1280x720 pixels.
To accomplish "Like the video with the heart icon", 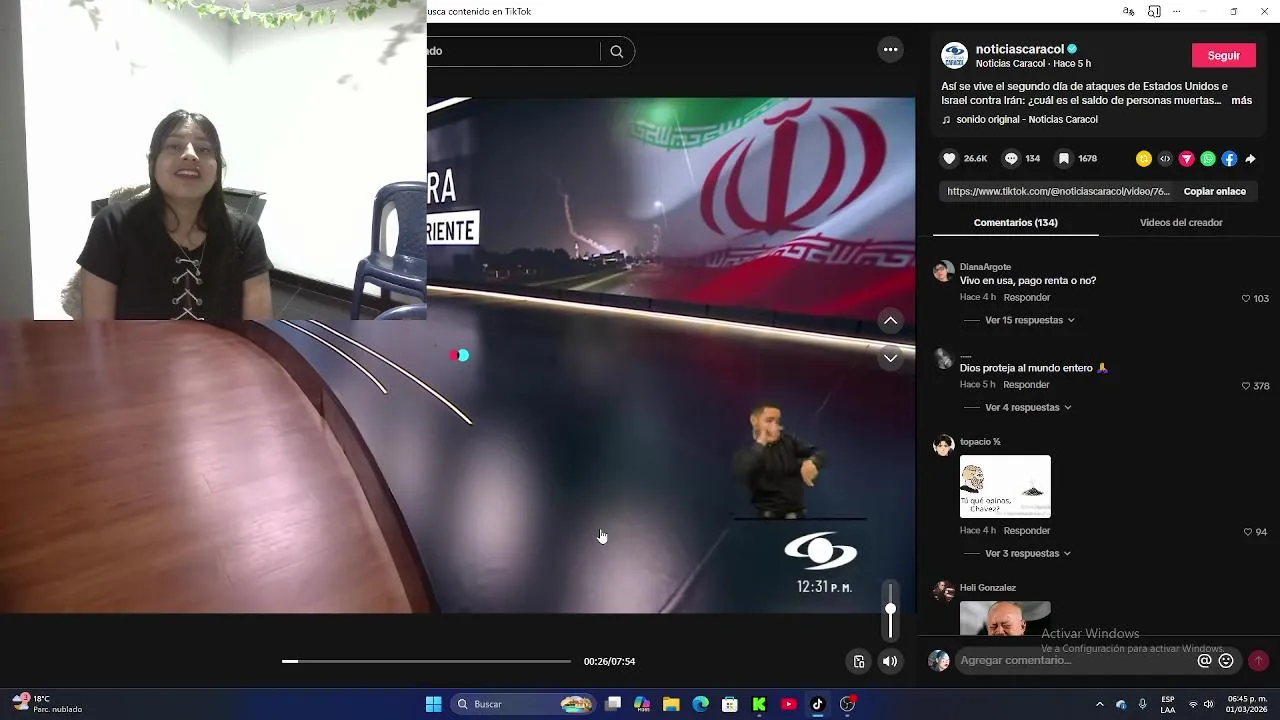I will (949, 158).
